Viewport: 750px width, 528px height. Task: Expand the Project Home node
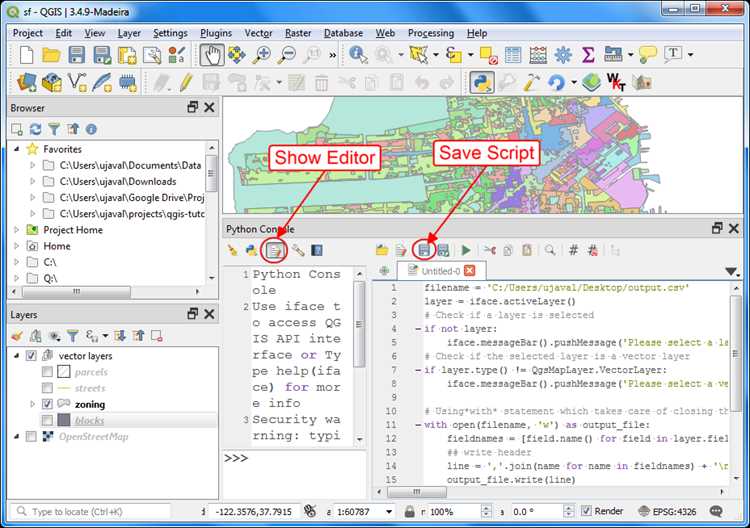(17, 230)
